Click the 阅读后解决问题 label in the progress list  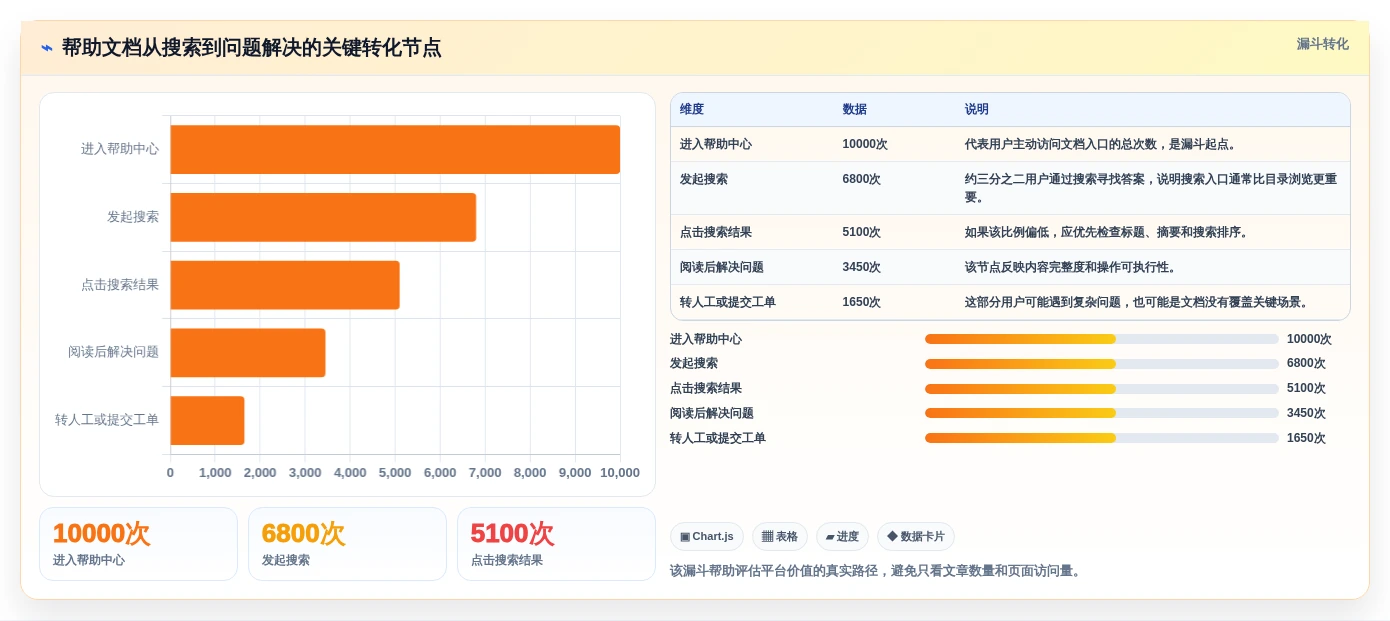point(712,413)
